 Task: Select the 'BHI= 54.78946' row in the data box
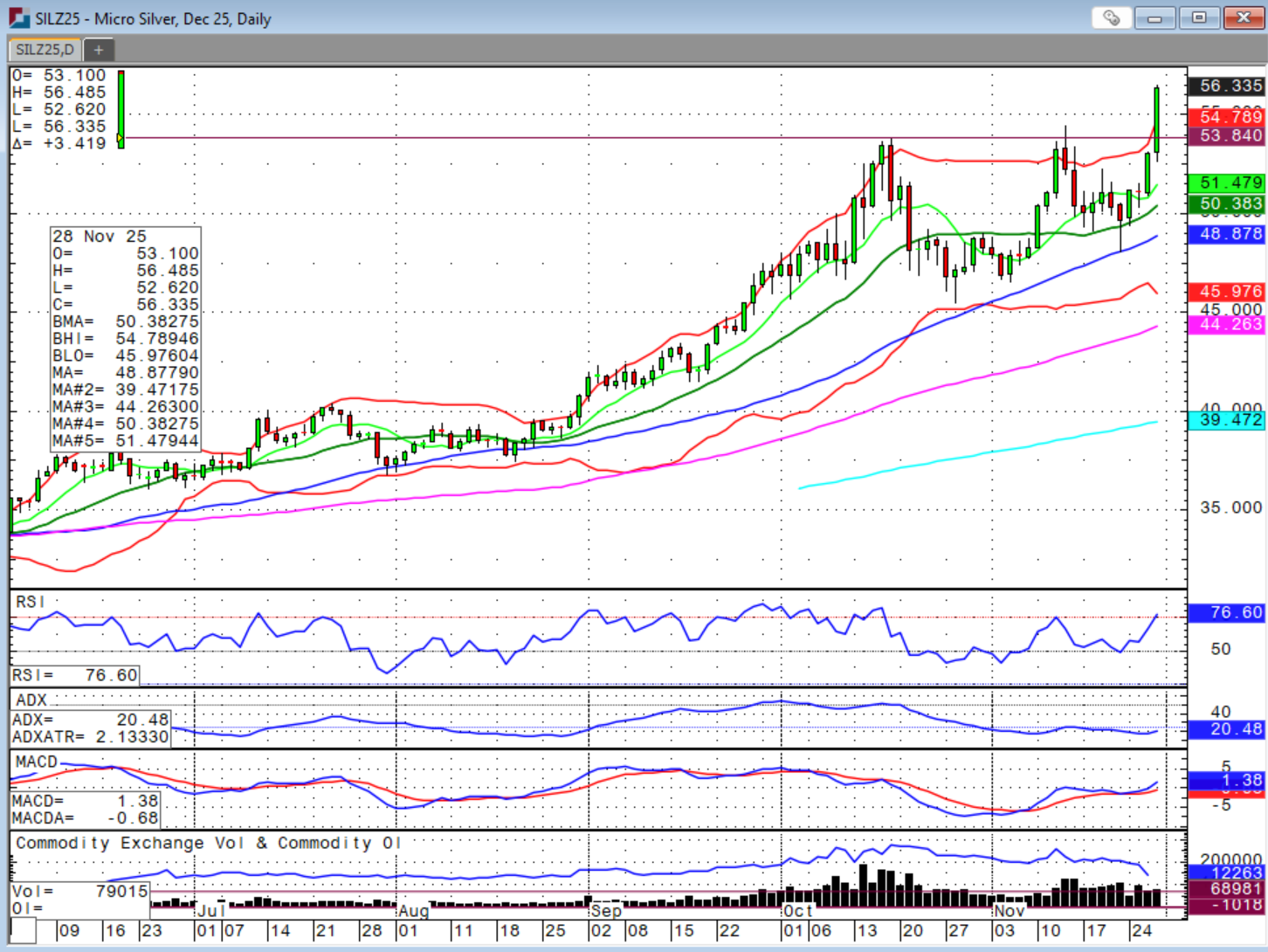(126, 339)
